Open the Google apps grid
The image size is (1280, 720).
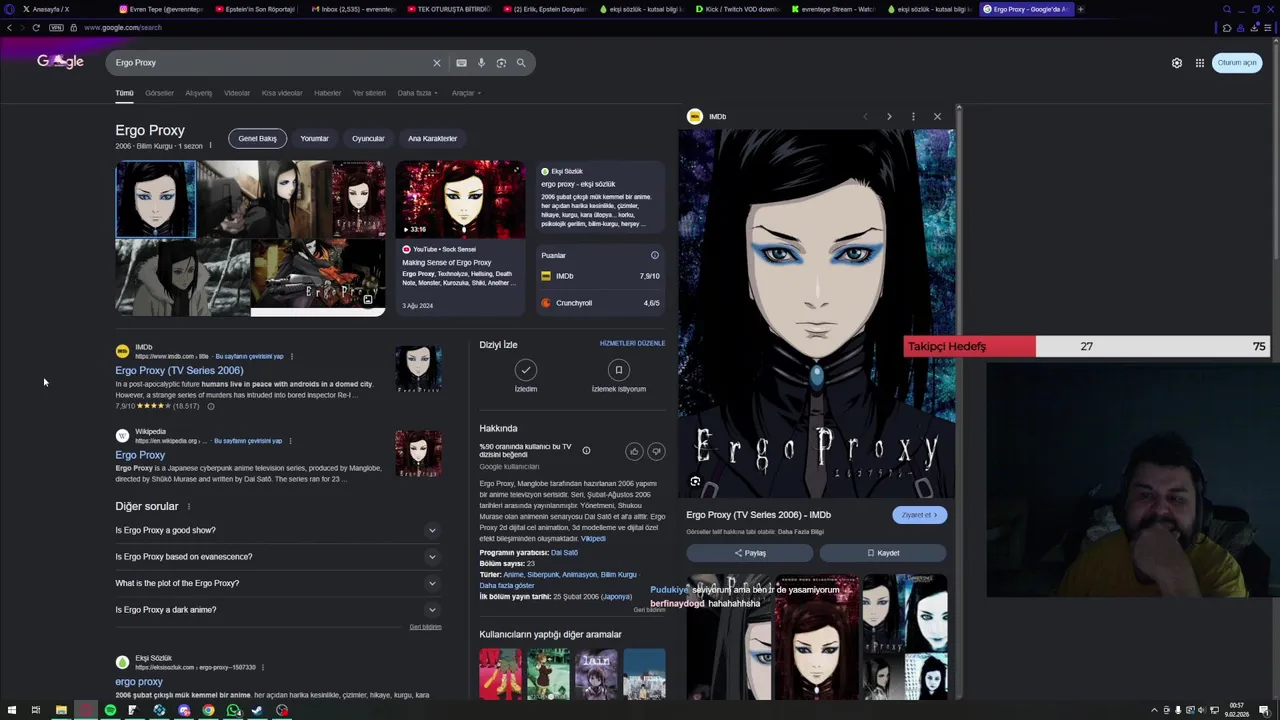coord(1200,63)
